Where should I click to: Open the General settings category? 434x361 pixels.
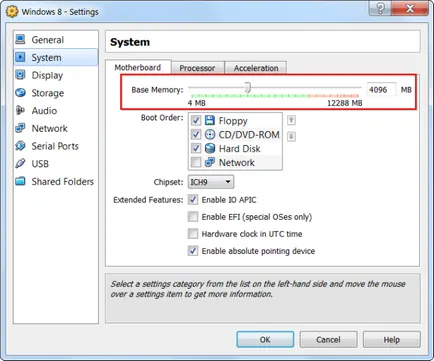click(55, 40)
